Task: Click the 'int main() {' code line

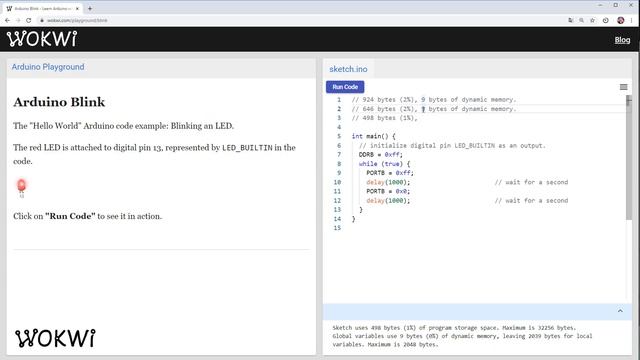Action: click(373, 136)
